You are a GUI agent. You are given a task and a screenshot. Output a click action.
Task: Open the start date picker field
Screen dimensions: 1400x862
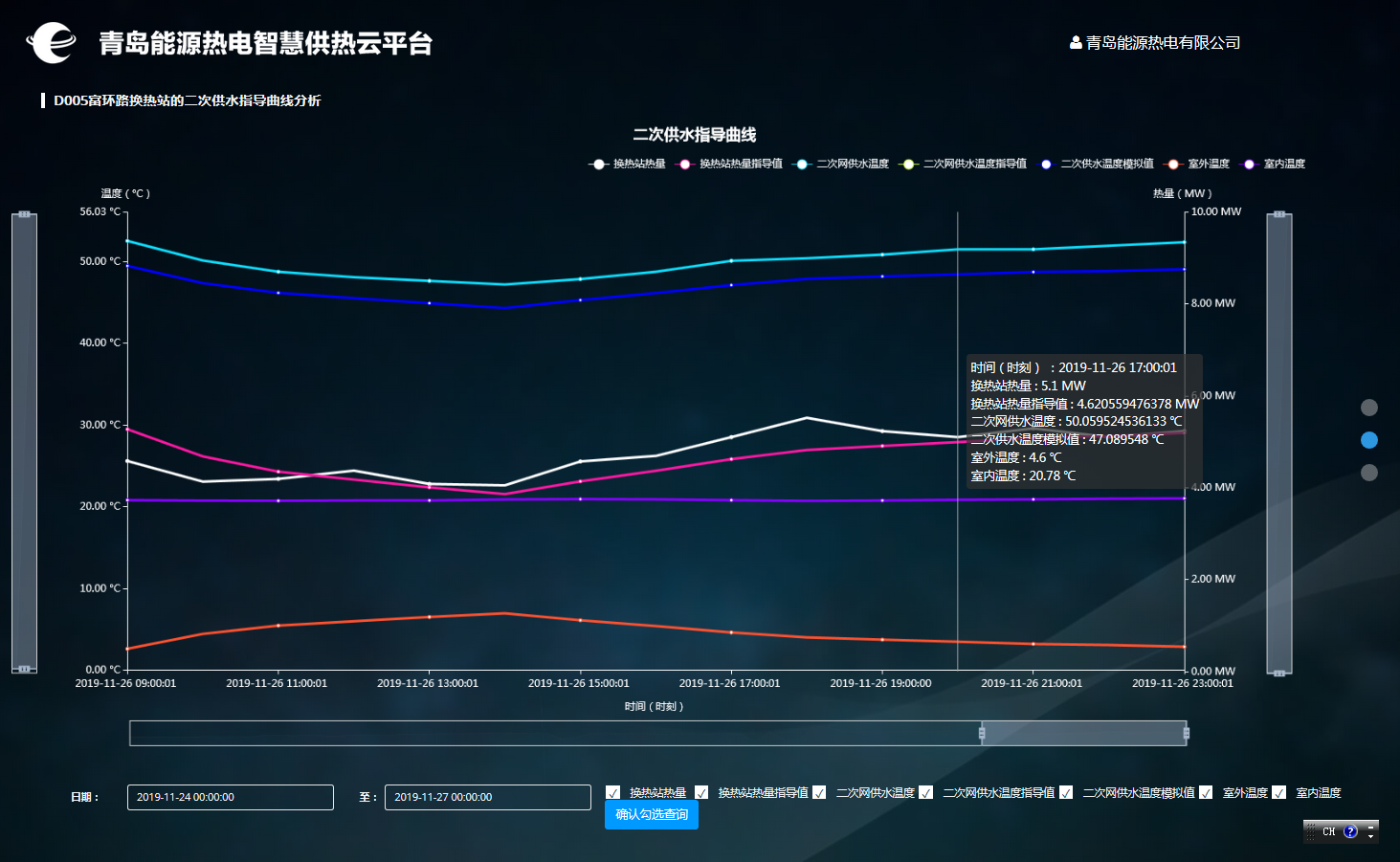click(230, 797)
